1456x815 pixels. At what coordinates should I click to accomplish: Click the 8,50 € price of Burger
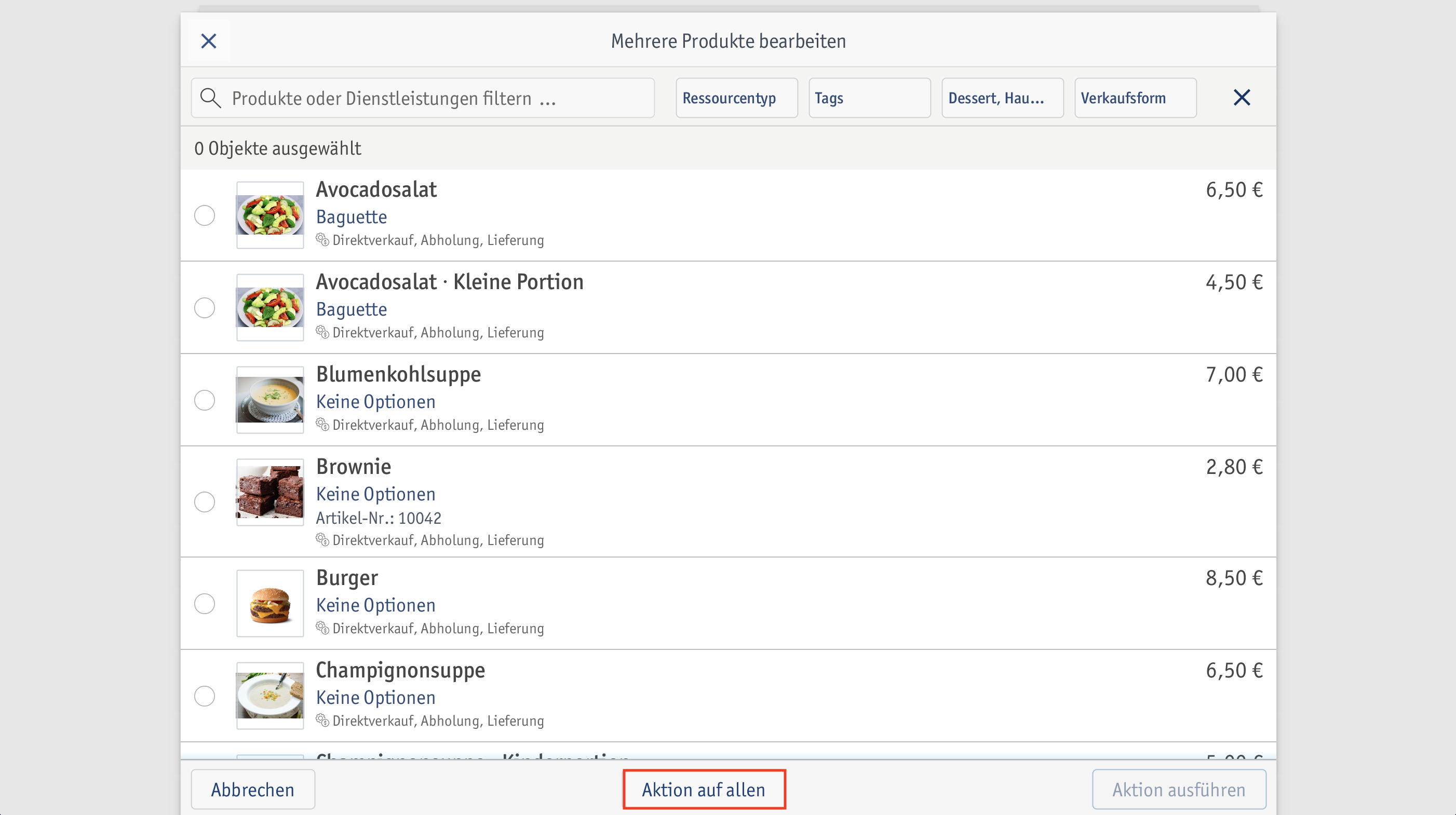[x=1234, y=578]
